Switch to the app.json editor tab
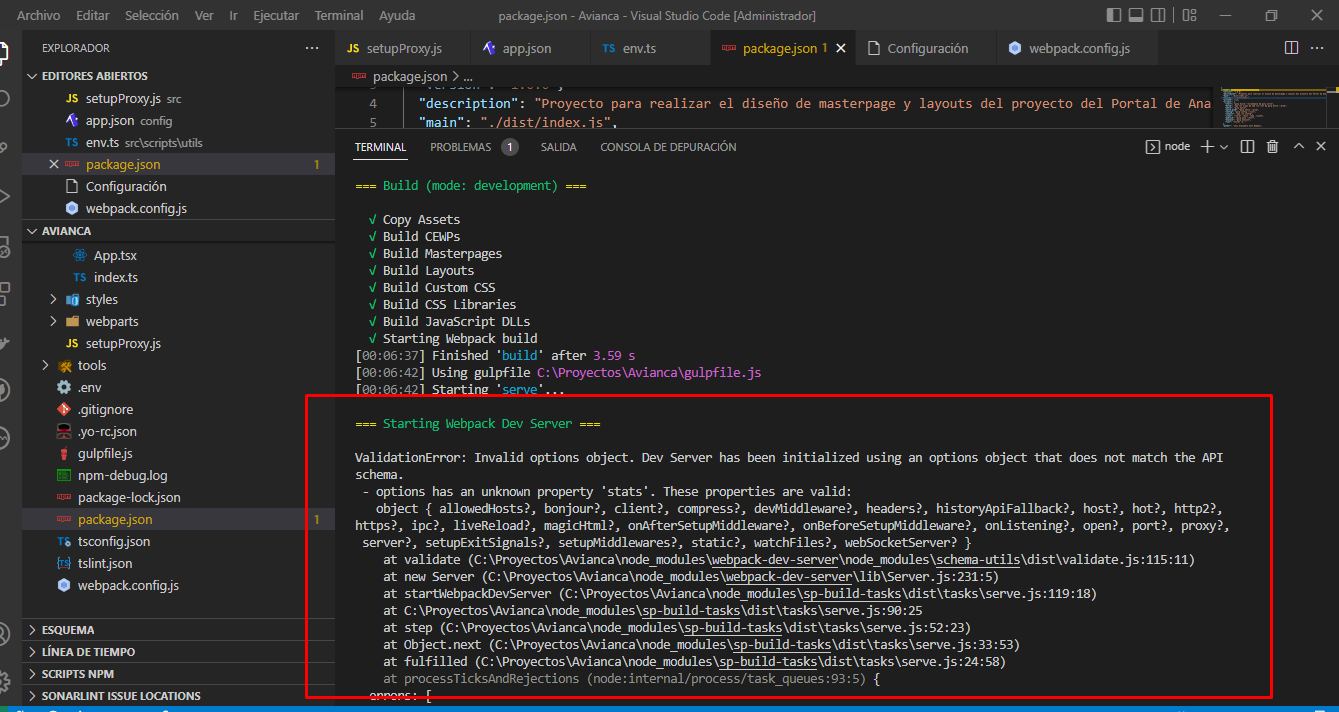This screenshot has width=1339, height=712. 528,48
